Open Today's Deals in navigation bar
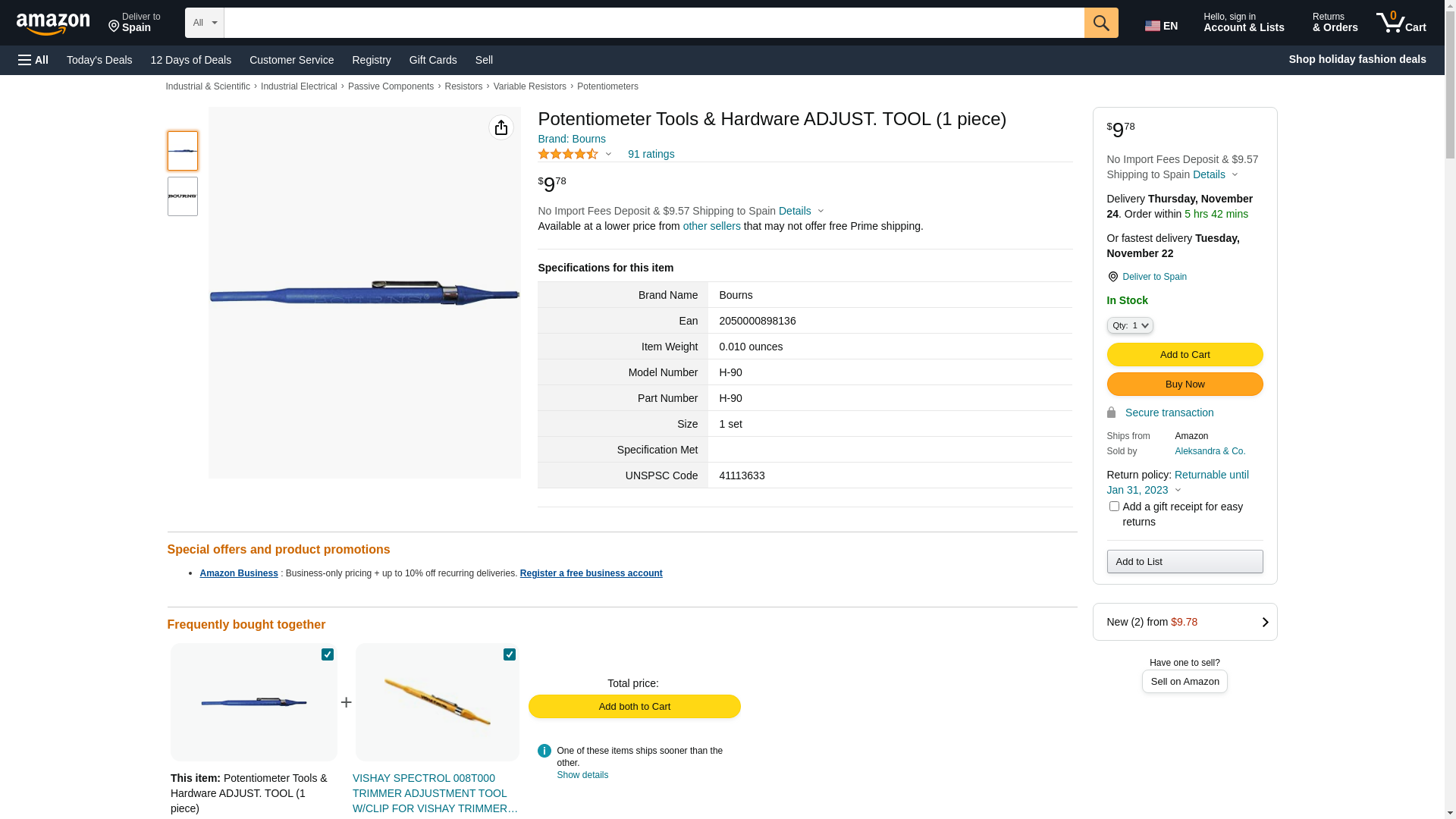 [99, 60]
